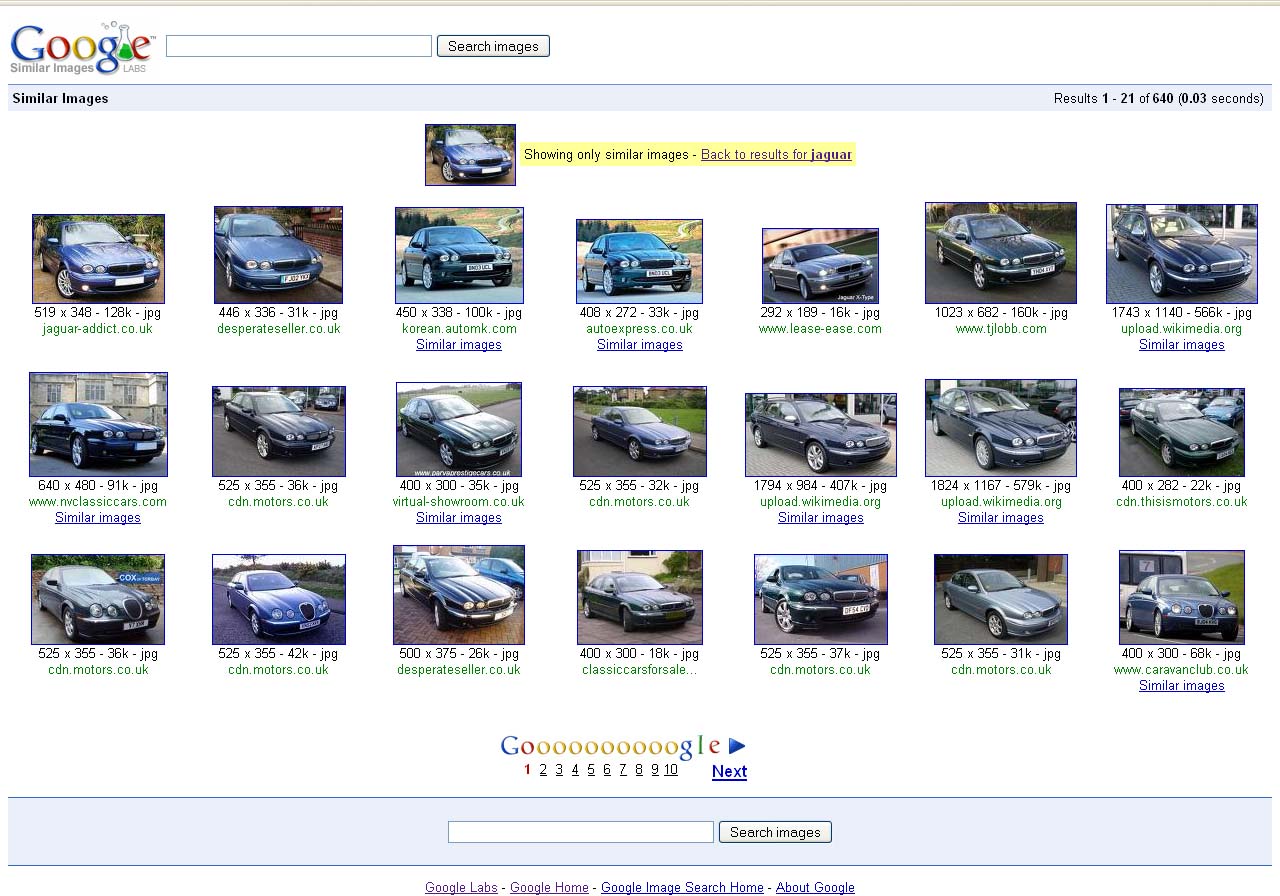1280x896 pixels.
Task: Open the Google Labs footer link
Action: pos(461,888)
